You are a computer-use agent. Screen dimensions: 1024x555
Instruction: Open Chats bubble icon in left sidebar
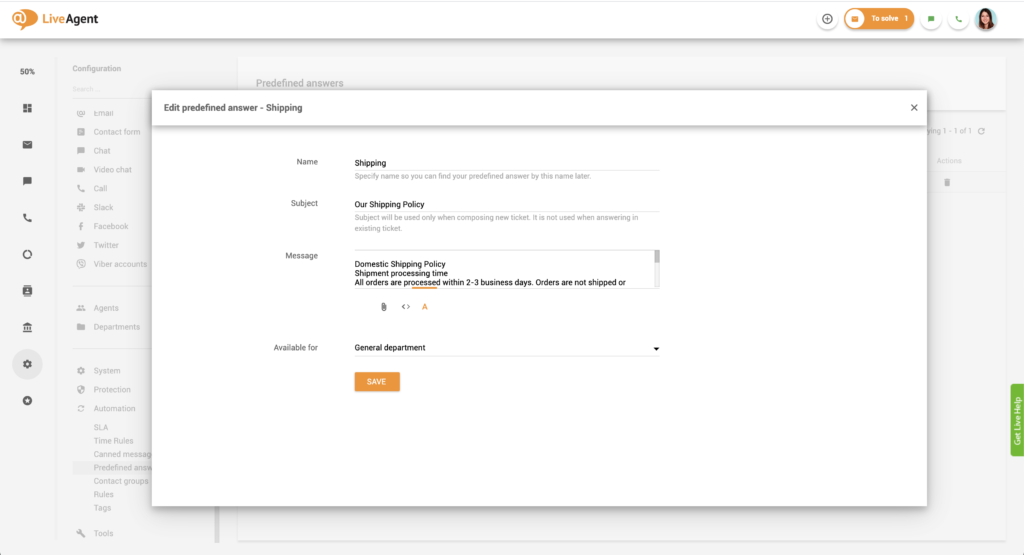(x=27, y=181)
